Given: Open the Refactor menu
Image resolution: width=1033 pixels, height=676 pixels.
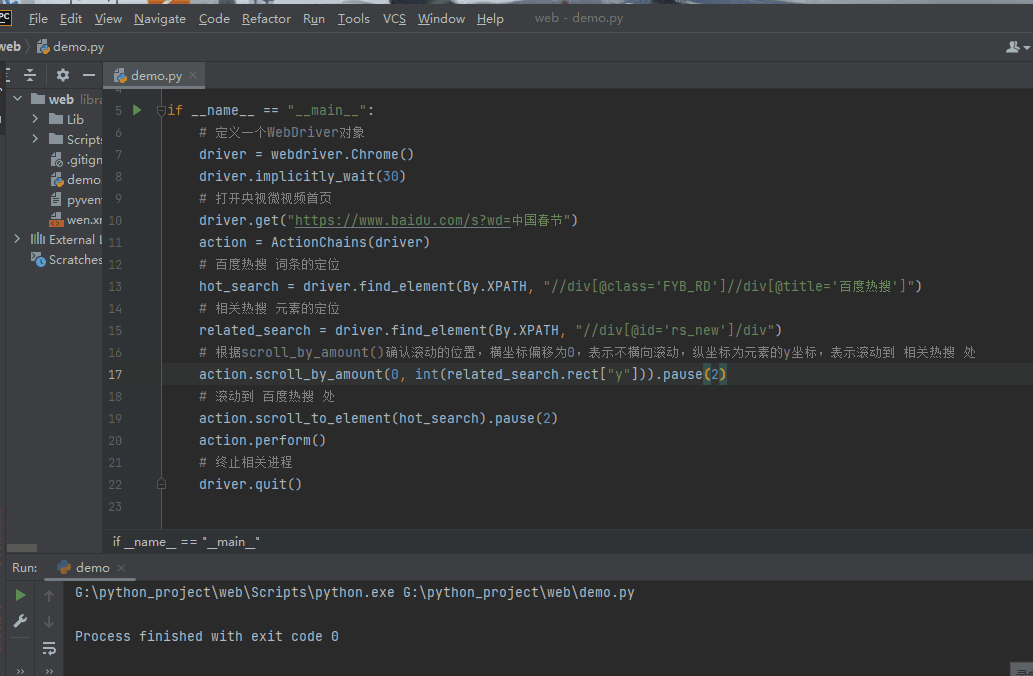Looking at the screenshot, I should point(266,18).
